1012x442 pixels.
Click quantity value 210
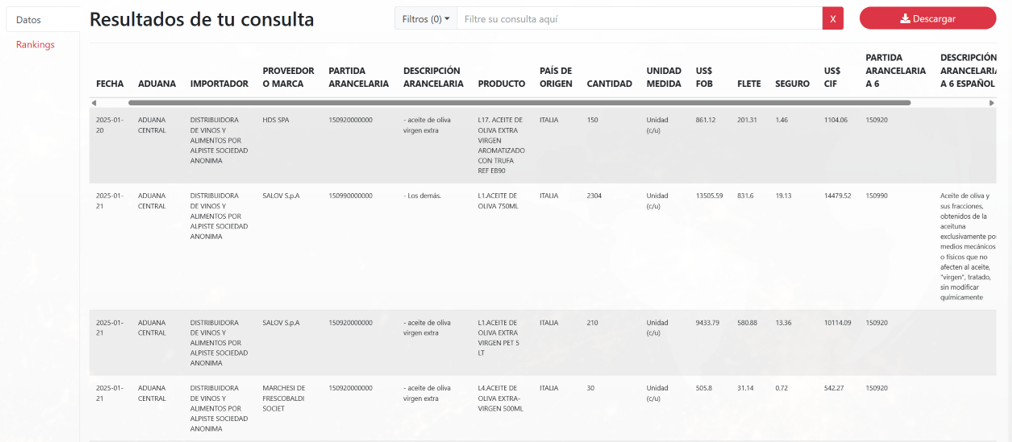tap(592, 323)
